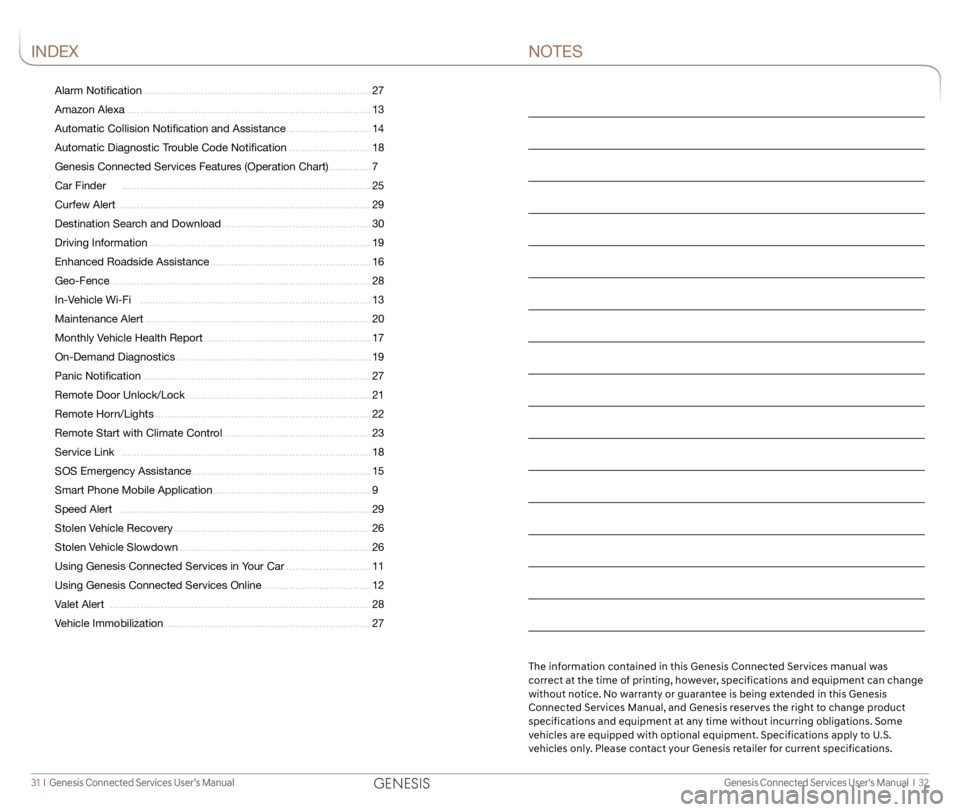Click the INDEX section heading

55,51
